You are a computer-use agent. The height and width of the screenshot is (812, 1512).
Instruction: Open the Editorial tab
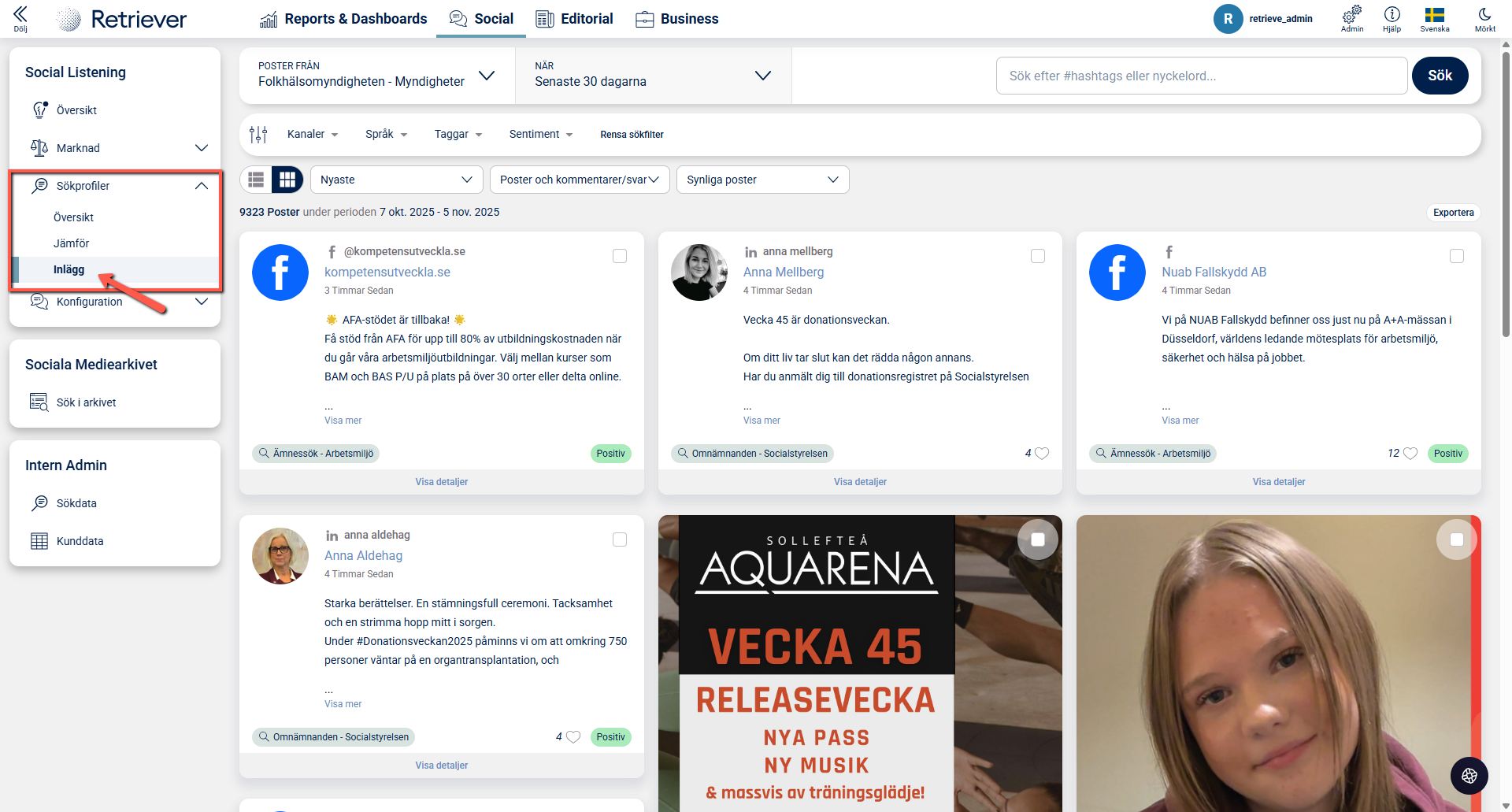point(574,19)
